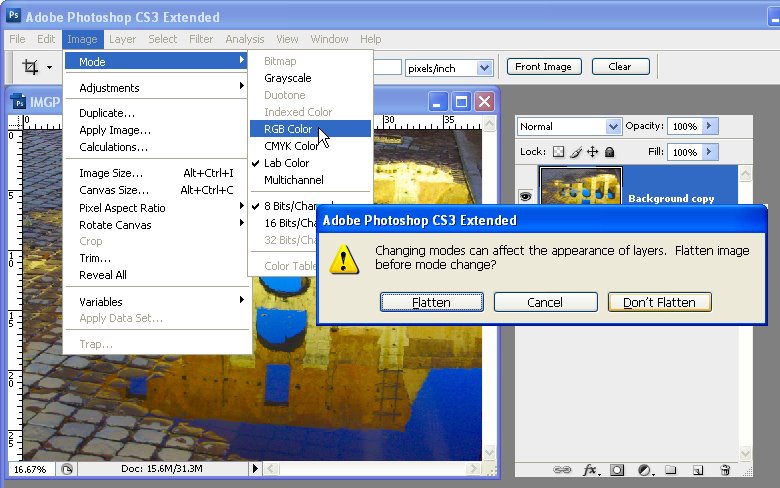
Task: Click the Front Image button
Action: click(544, 67)
